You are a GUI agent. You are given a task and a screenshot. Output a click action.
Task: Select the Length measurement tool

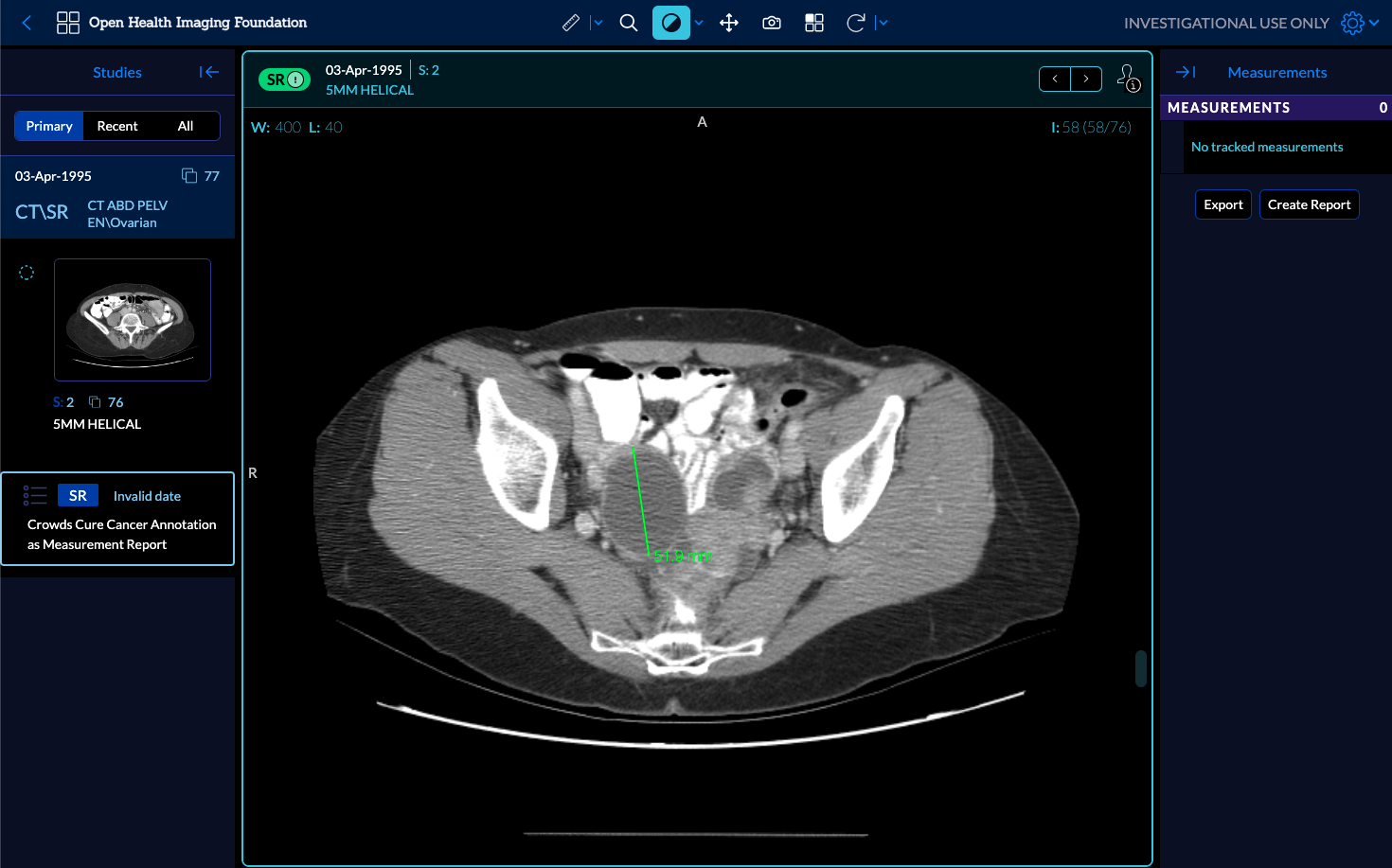(570, 23)
